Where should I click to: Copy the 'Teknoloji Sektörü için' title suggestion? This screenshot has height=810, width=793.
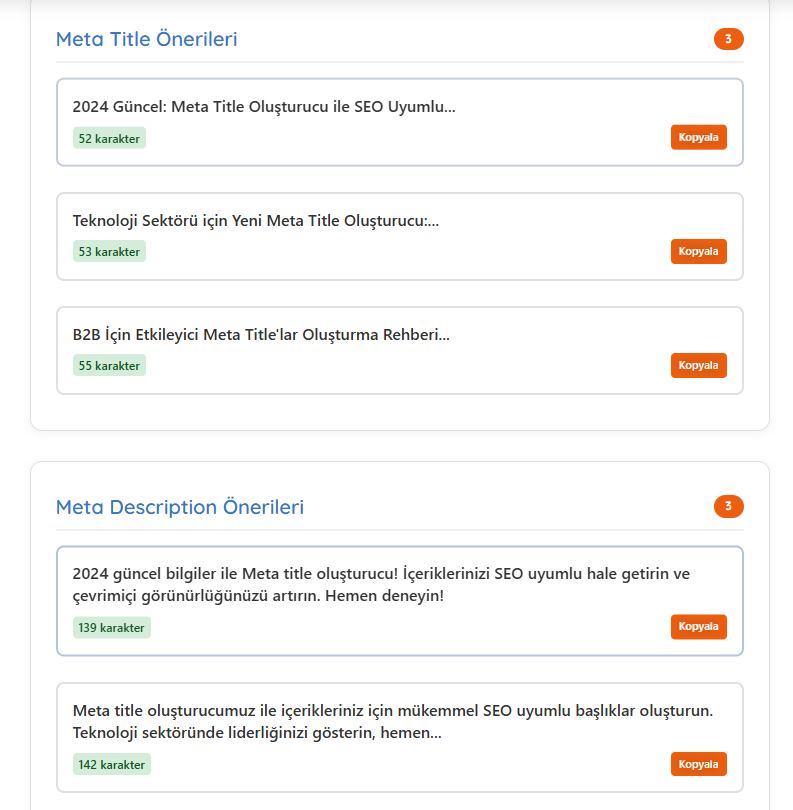point(698,251)
